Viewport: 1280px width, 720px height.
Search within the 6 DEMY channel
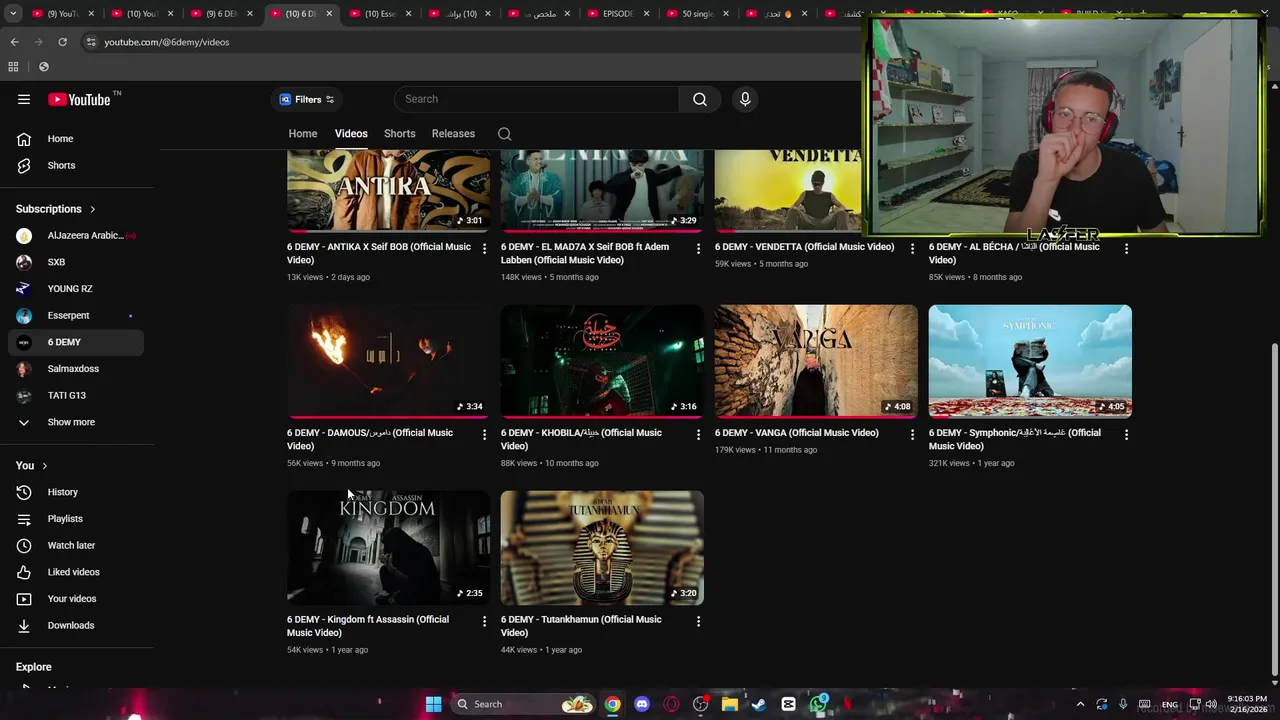[505, 134]
